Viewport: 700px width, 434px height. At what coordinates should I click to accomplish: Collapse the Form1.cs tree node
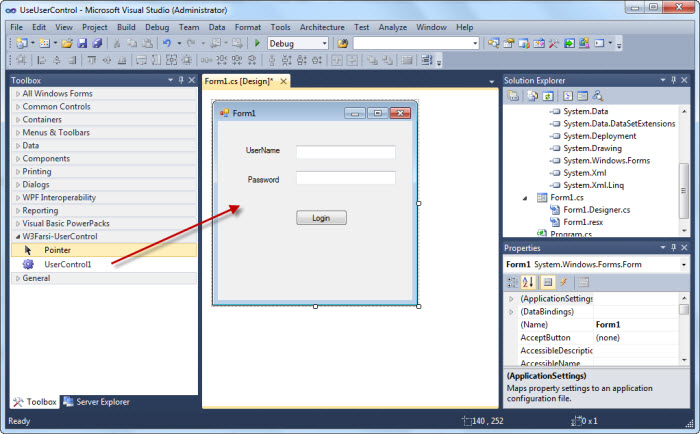coord(526,198)
